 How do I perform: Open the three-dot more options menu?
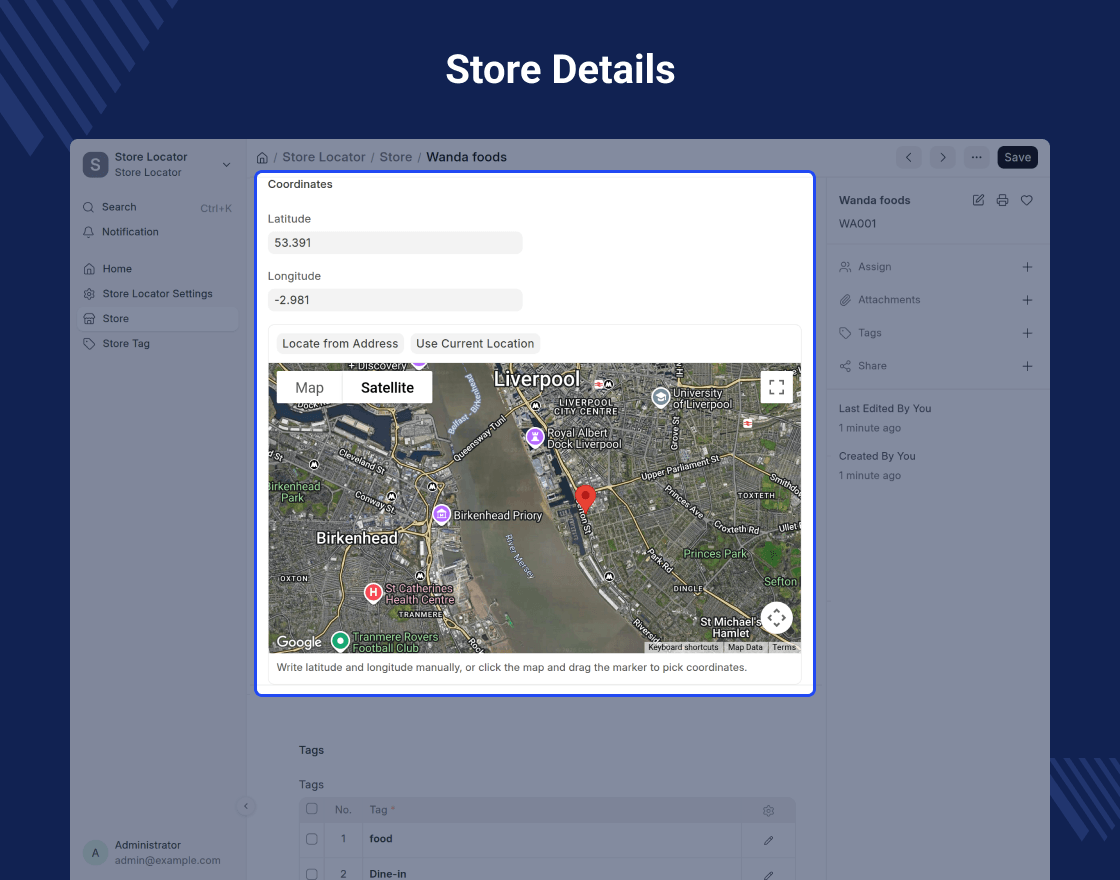pos(976,157)
